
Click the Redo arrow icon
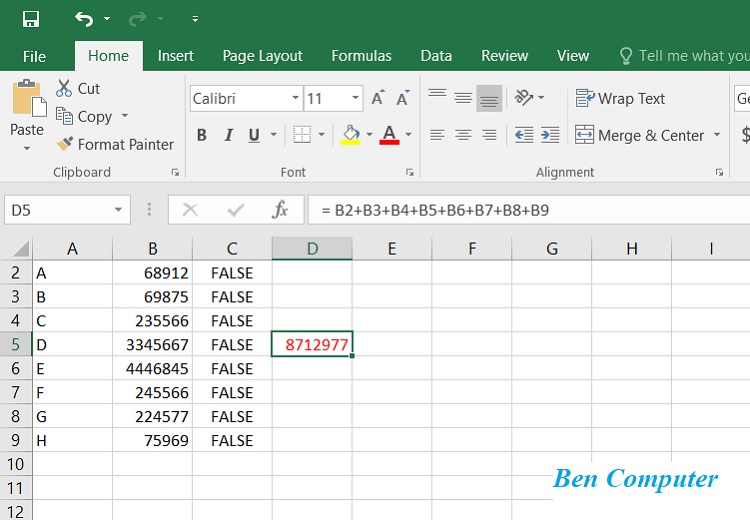click(x=137, y=19)
